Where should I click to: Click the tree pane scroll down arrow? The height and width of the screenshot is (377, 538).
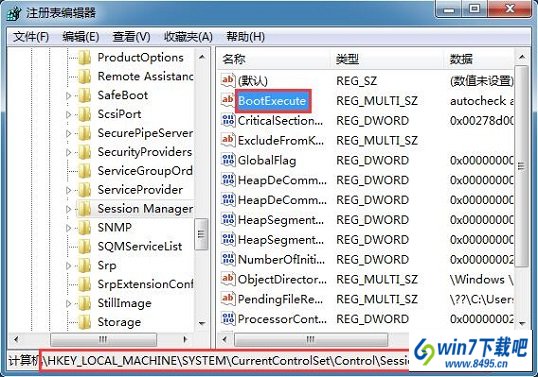pyautogui.click(x=202, y=323)
